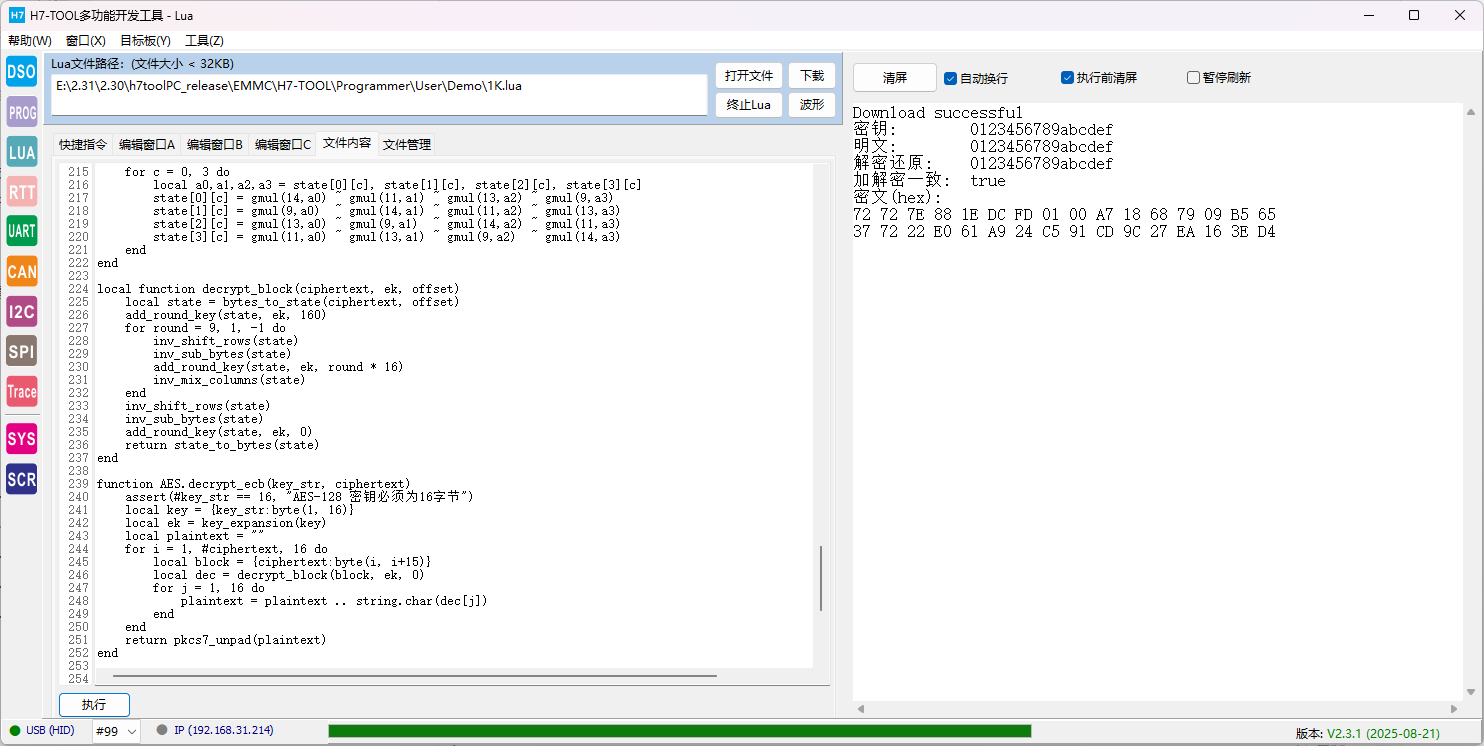Toggle the 执行前清屏 checkbox

tap(1067, 78)
